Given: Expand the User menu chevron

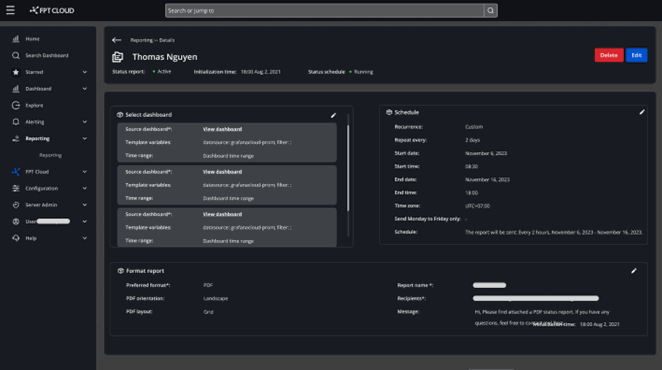Looking at the screenshot, I should coord(85,221).
